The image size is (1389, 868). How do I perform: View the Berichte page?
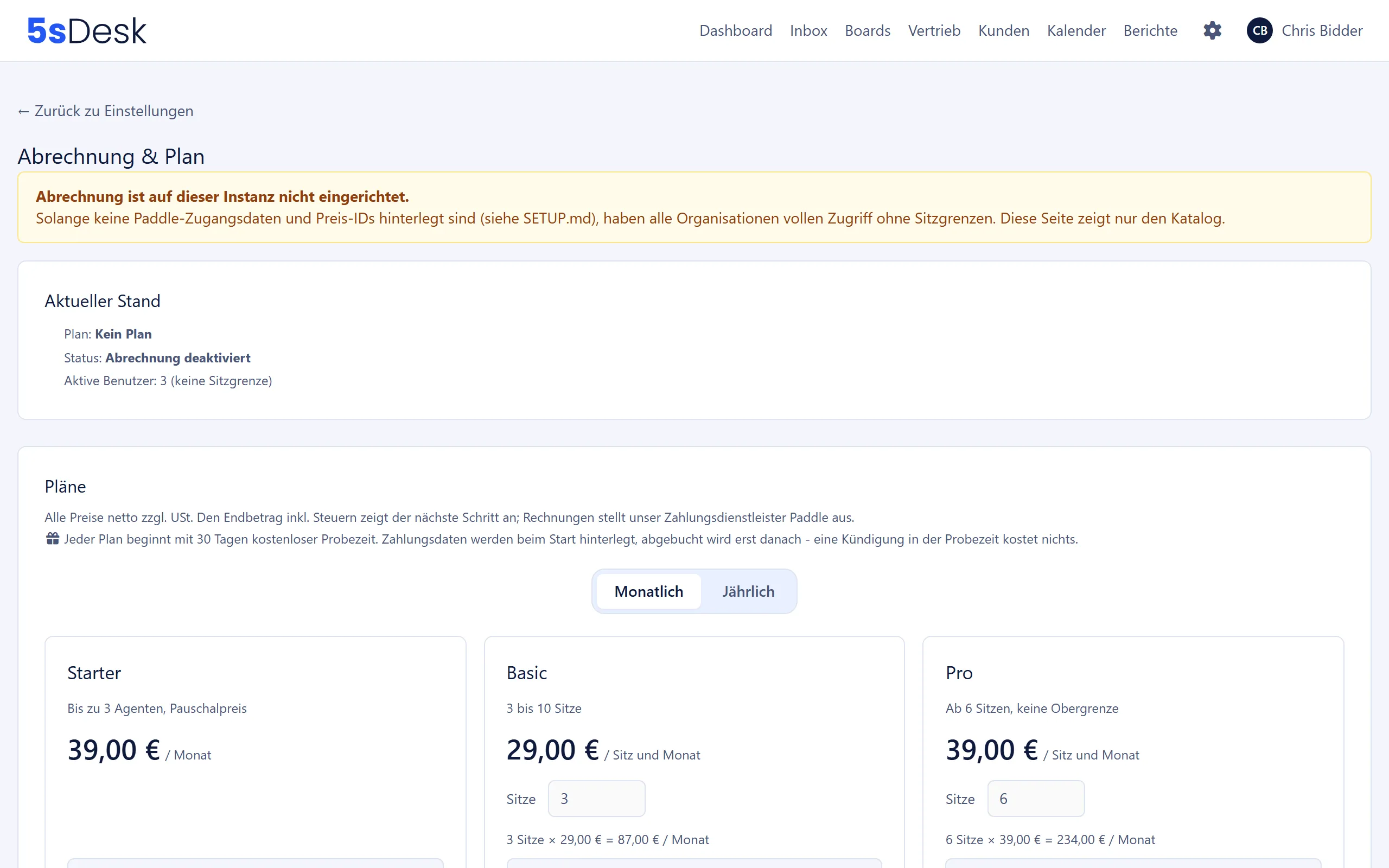(1150, 30)
